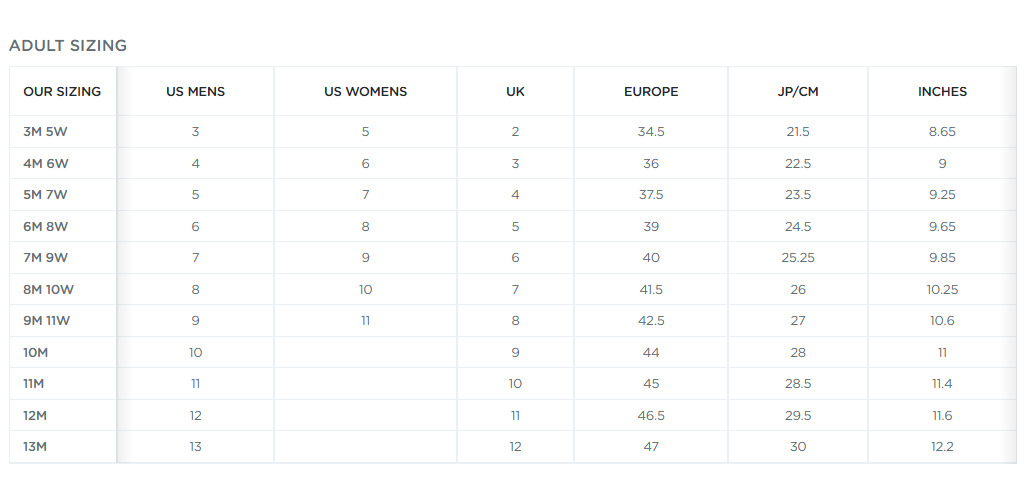Click the Europe value 34.5
Viewport: 1029px width, 481px height.
651,132
